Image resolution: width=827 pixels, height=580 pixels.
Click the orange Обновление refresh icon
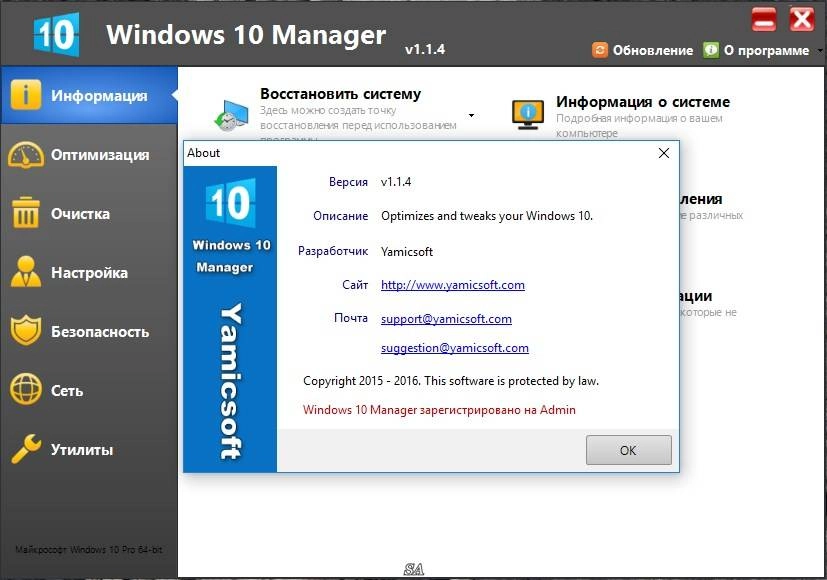[x=600, y=50]
